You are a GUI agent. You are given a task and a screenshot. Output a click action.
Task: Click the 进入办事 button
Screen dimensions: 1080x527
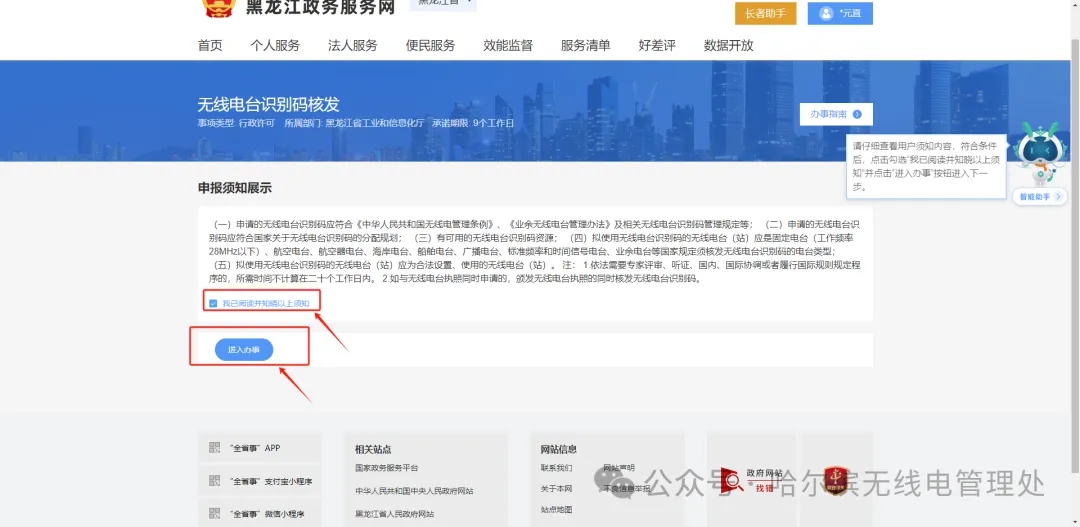[244, 350]
